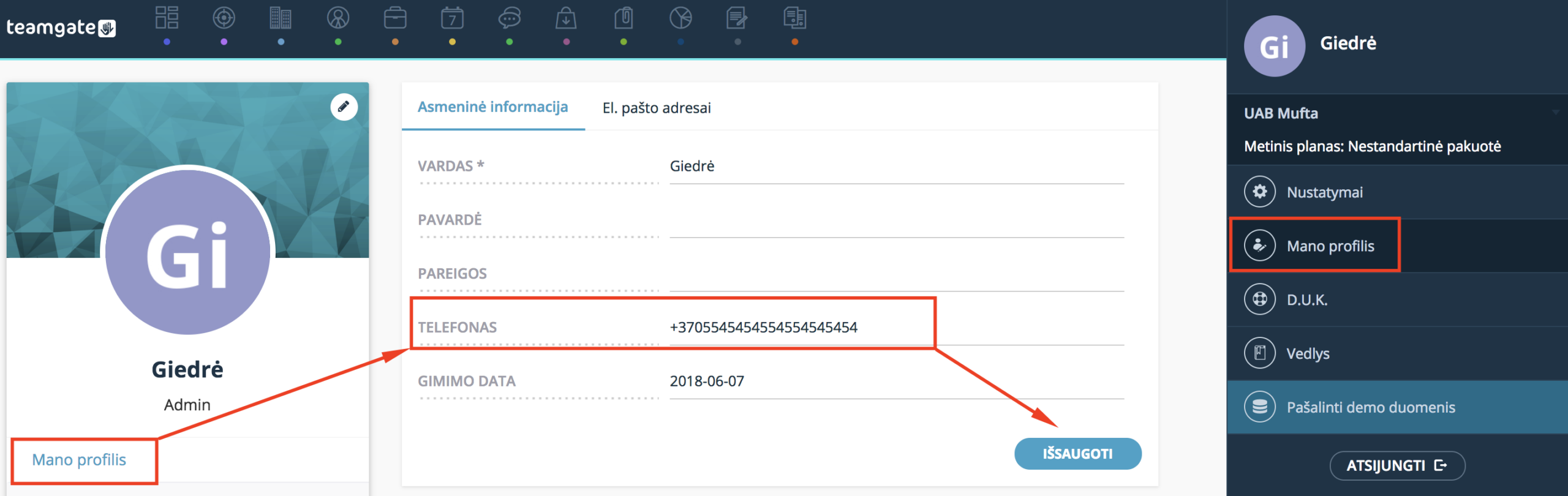Switch to the El. pašto adresai tab
1568x496 pixels.
click(657, 108)
